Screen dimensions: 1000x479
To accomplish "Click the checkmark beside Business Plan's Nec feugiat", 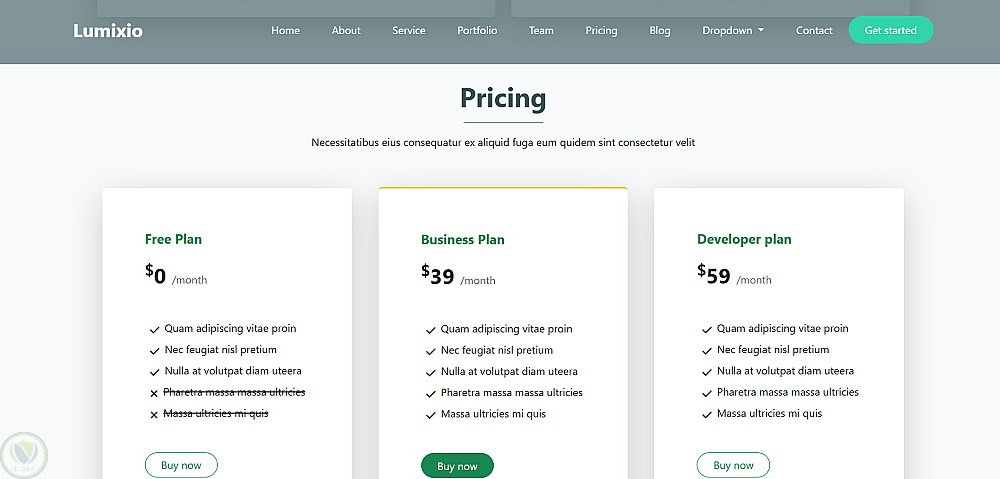I will (430, 351).
